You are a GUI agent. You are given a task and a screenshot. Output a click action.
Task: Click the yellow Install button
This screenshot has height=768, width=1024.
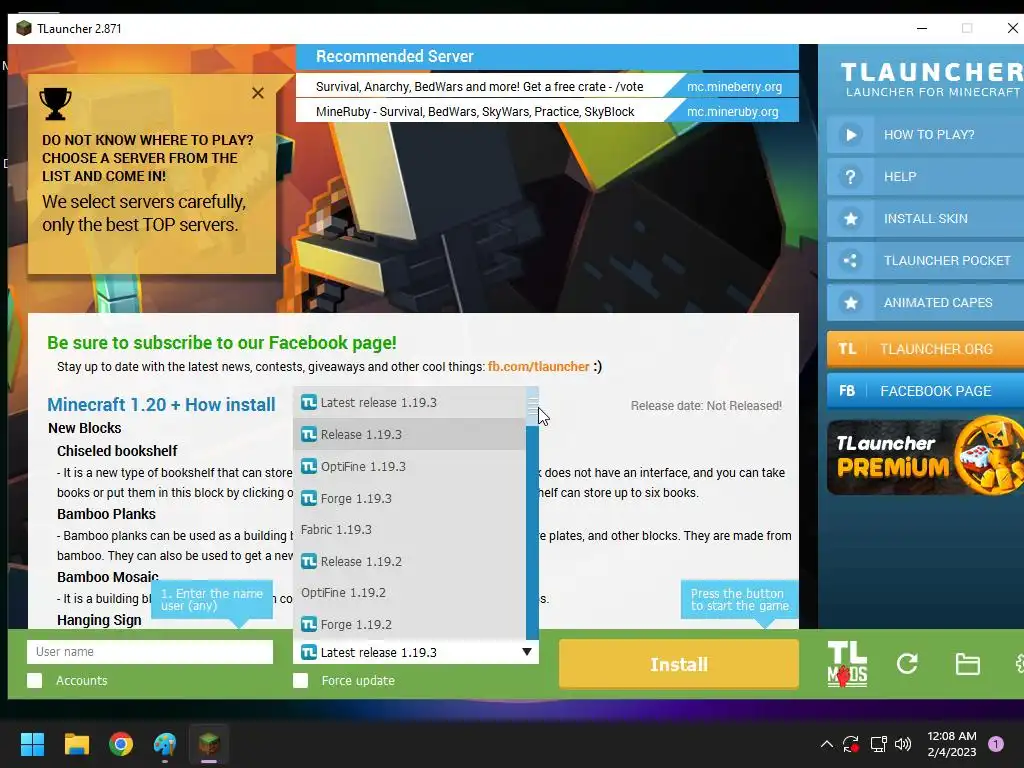pyautogui.click(x=679, y=664)
